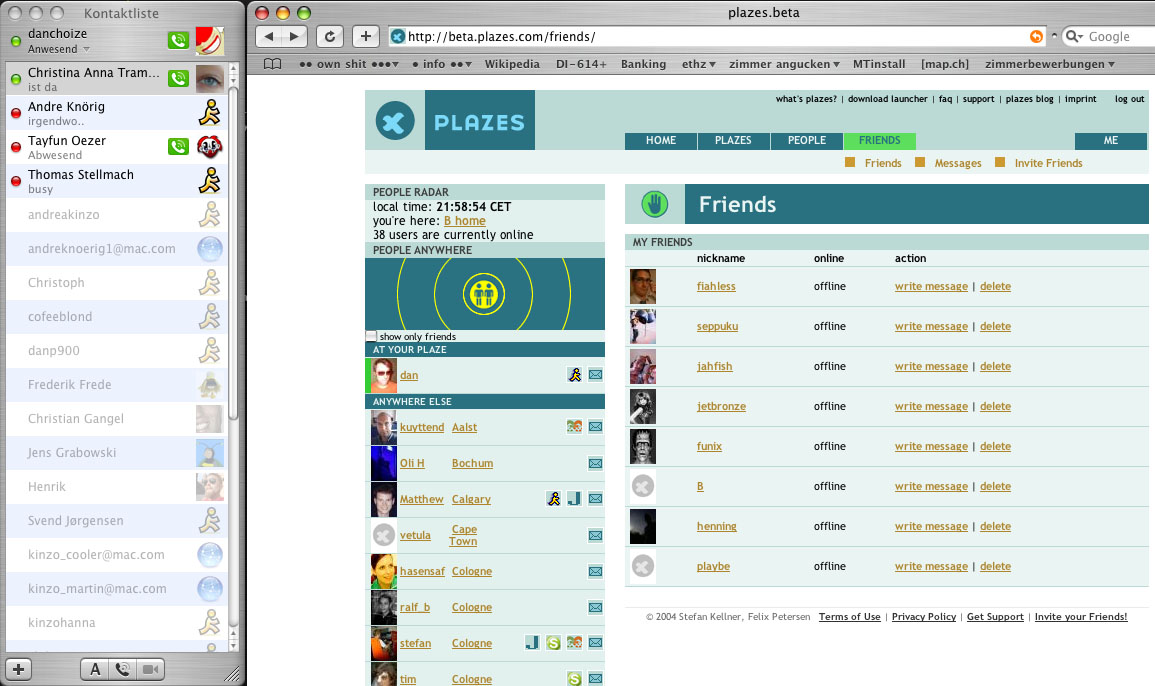
Task: Open the Banking bookmark
Action: click(x=643, y=64)
